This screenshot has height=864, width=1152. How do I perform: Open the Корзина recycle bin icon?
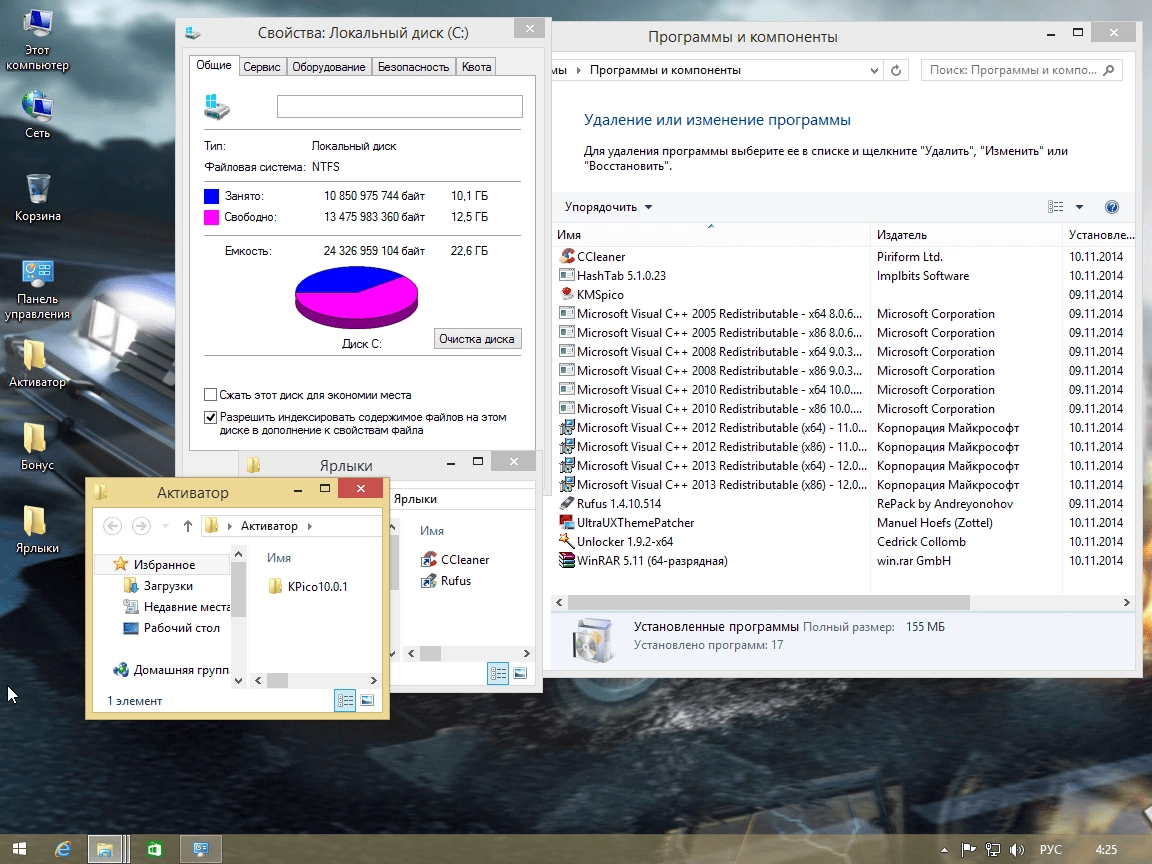(x=37, y=198)
